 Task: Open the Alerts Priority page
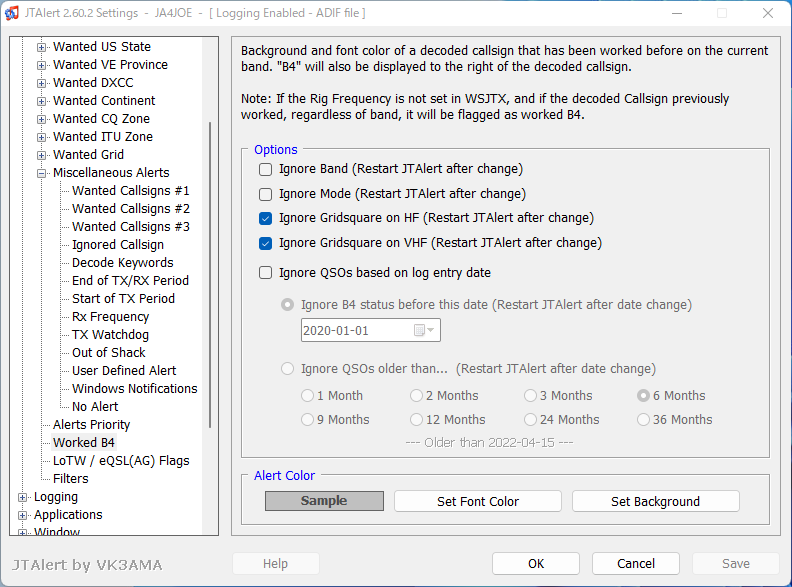pos(91,425)
